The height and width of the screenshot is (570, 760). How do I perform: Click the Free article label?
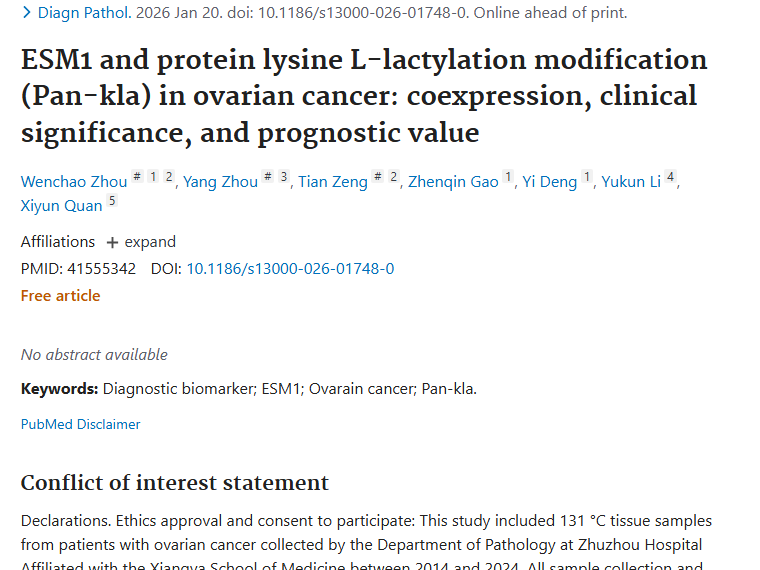click(x=60, y=296)
